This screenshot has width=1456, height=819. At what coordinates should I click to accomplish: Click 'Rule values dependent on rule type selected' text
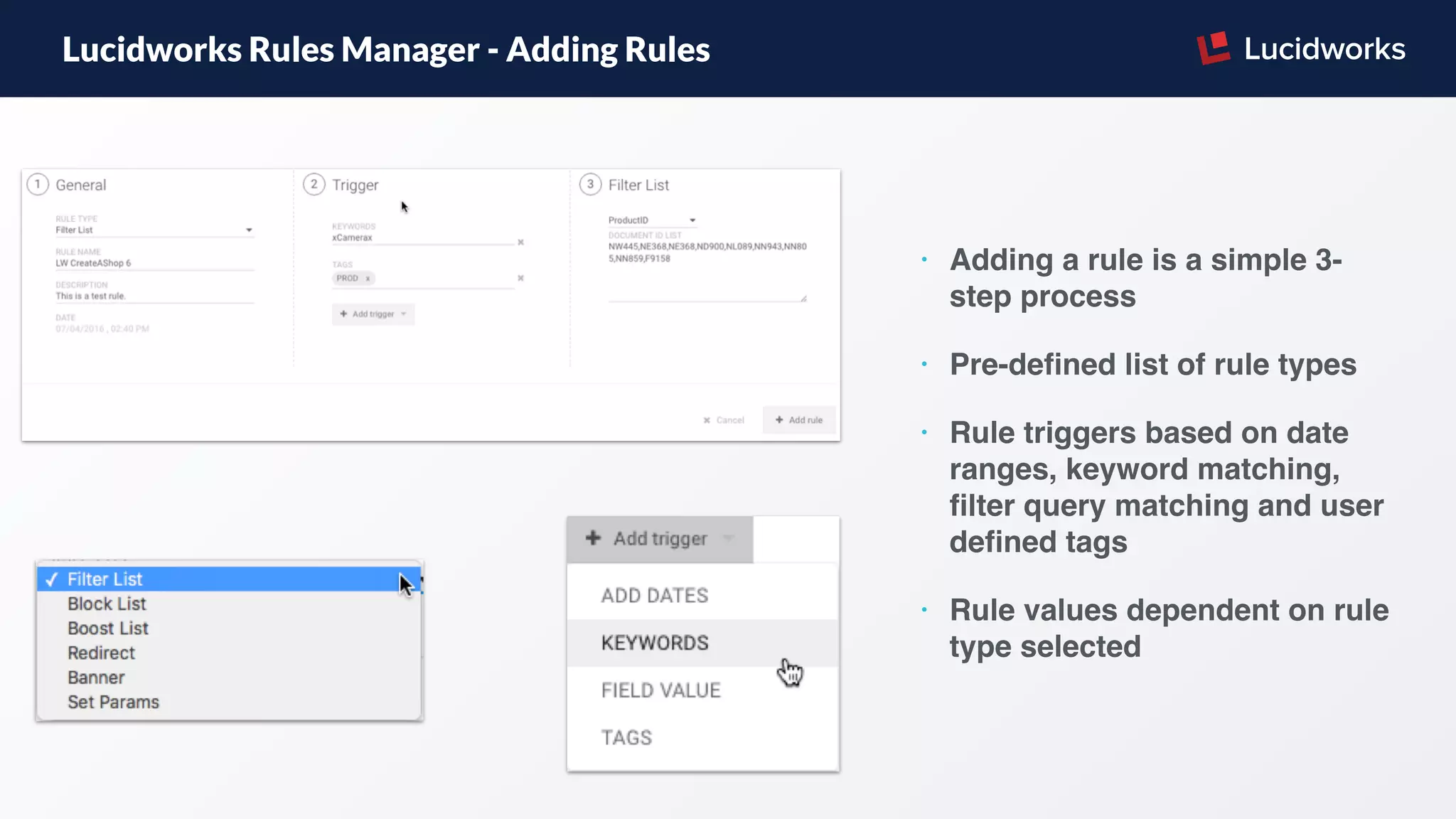(1169, 628)
